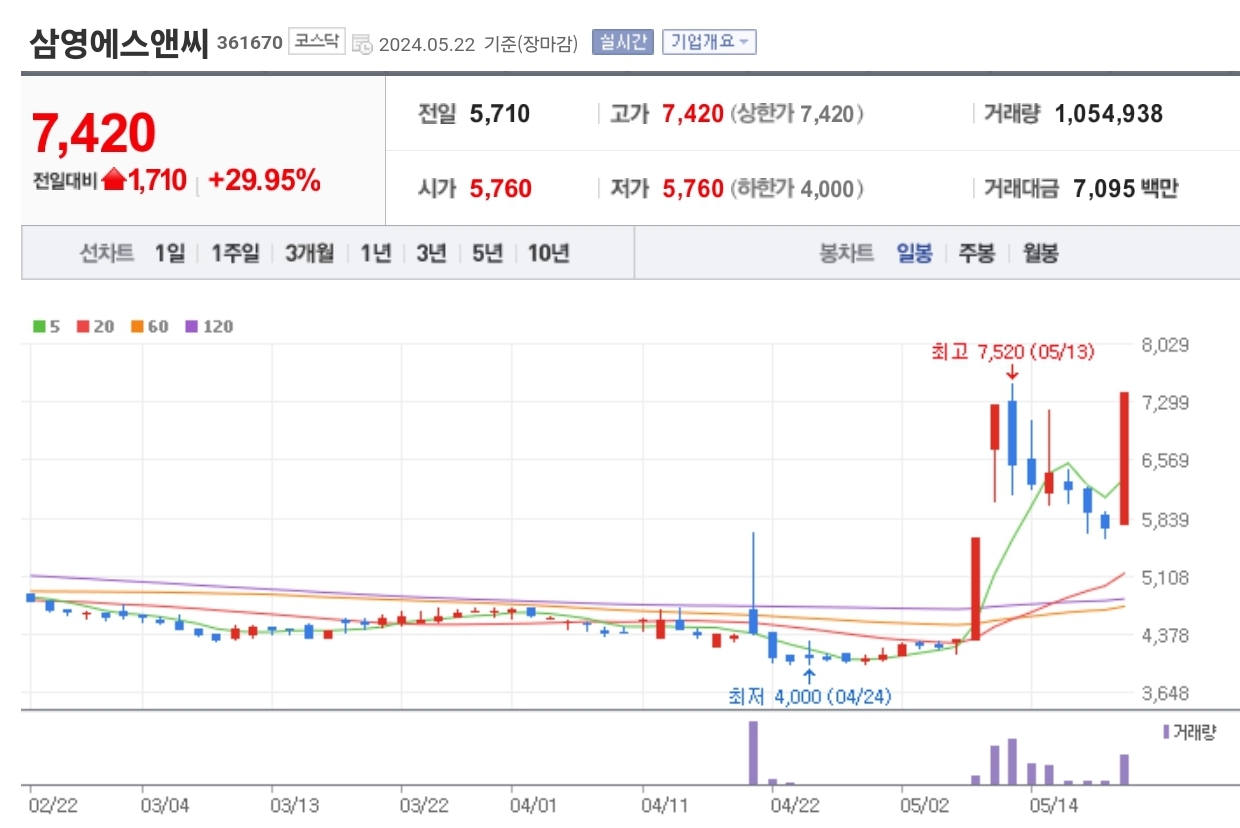Click the 04/01 date label on axis
This screenshot has height=828, width=1240.
tap(534, 804)
